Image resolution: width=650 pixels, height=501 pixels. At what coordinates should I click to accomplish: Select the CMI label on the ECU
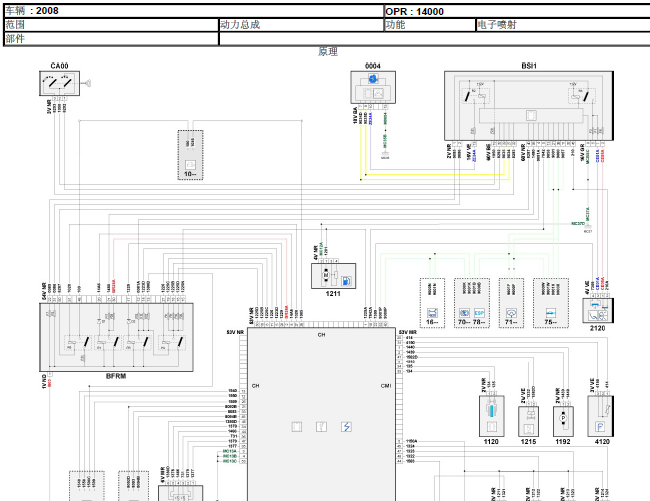click(x=386, y=386)
